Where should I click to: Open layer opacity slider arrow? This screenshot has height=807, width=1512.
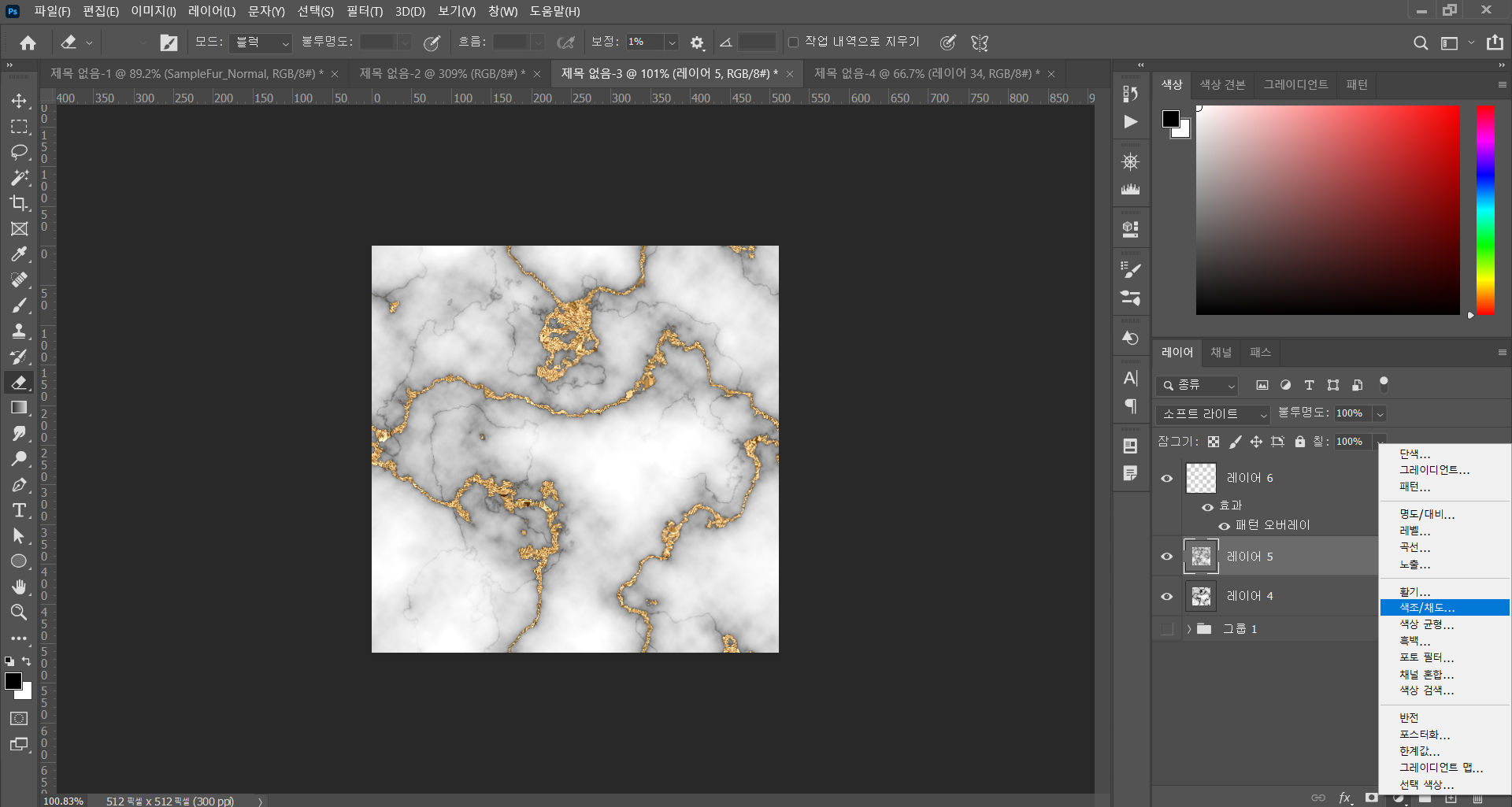coord(1380,413)
